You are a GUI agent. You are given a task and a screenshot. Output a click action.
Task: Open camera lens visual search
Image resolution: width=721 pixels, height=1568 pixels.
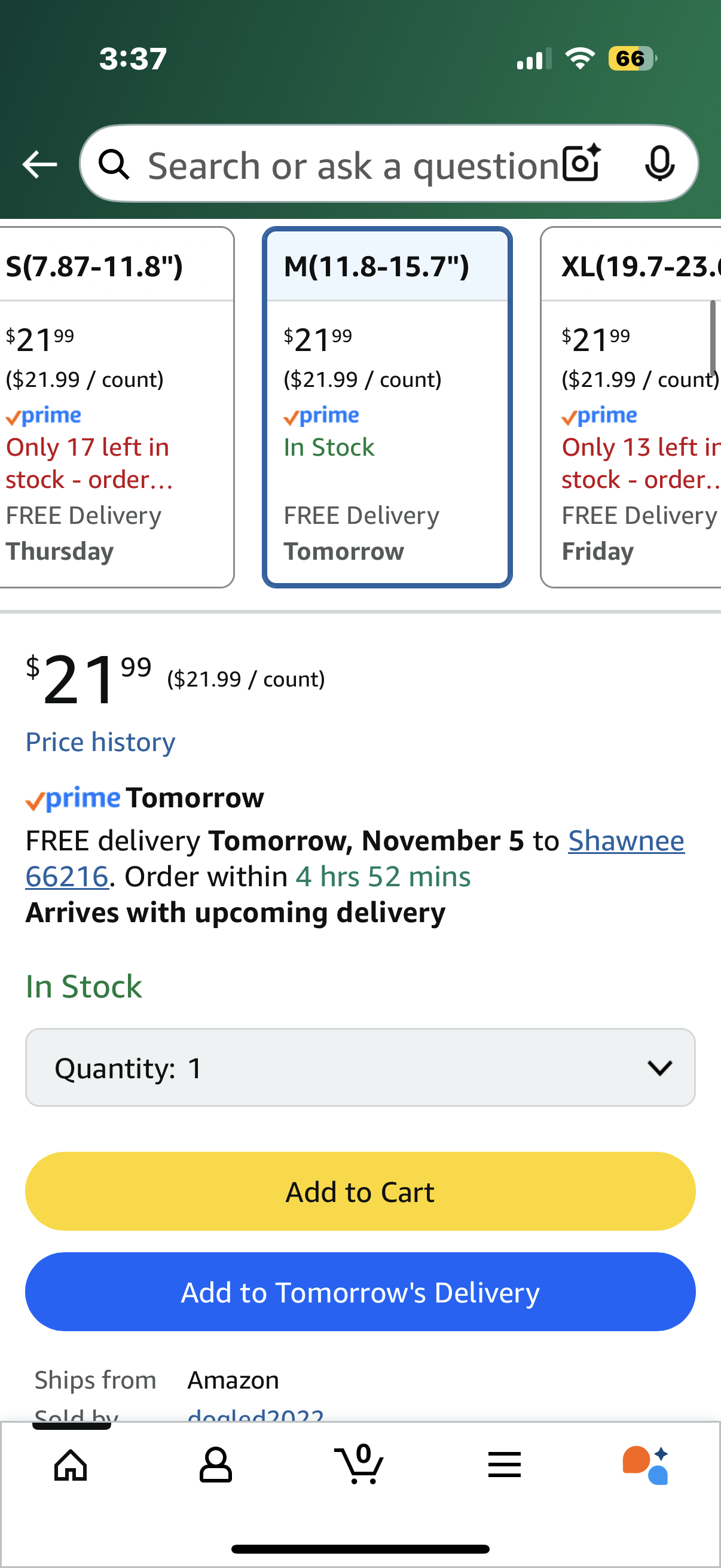coord(581,164)
